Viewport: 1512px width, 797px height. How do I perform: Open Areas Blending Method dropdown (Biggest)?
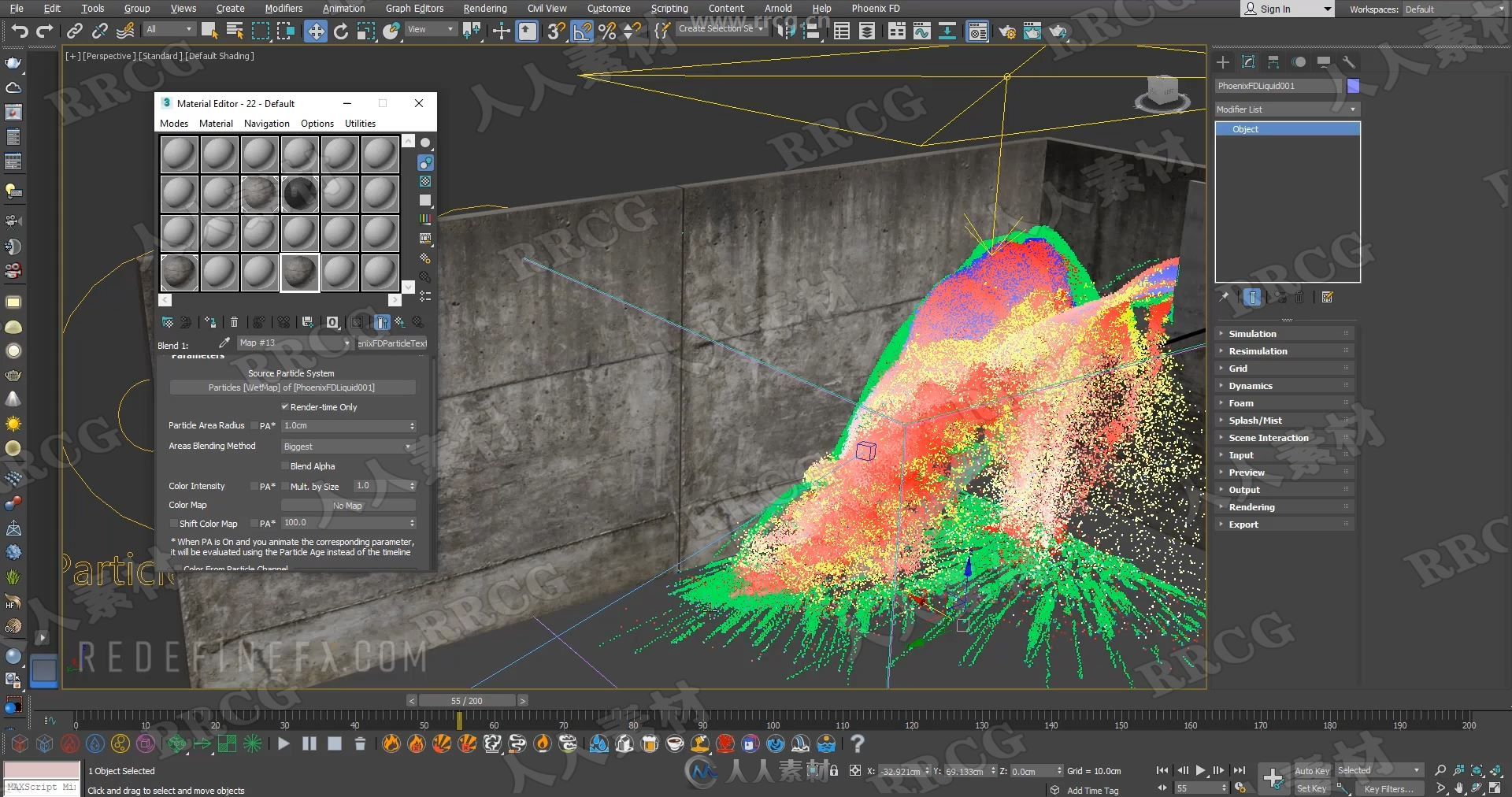(347, 447)
